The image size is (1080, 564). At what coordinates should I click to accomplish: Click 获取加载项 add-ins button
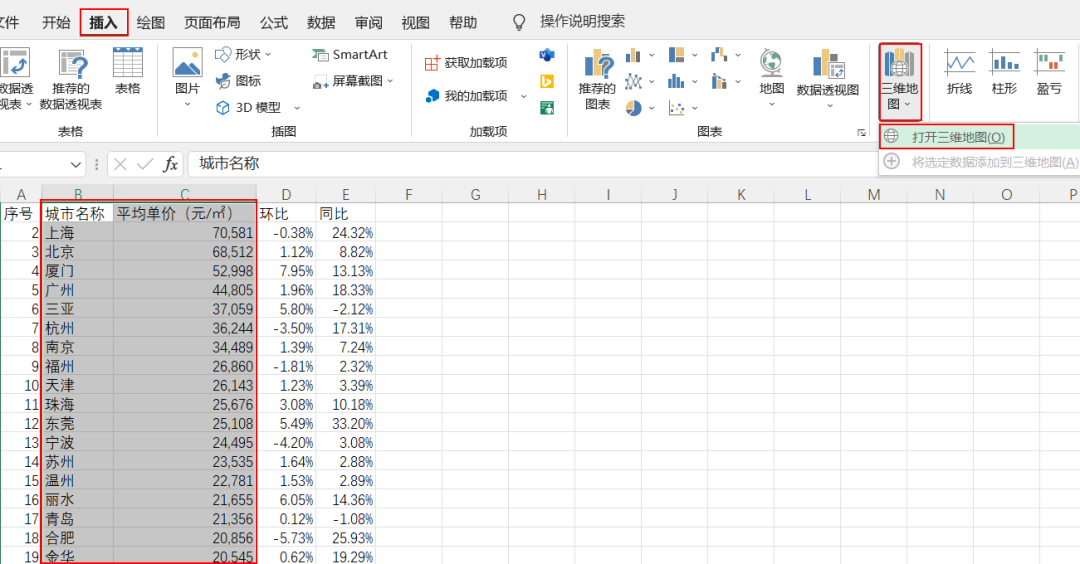[466, 63]
